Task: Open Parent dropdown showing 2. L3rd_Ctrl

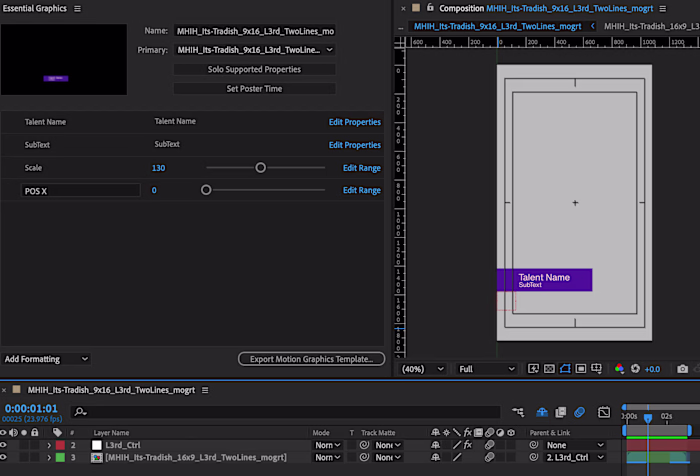Action: [575, 458]
